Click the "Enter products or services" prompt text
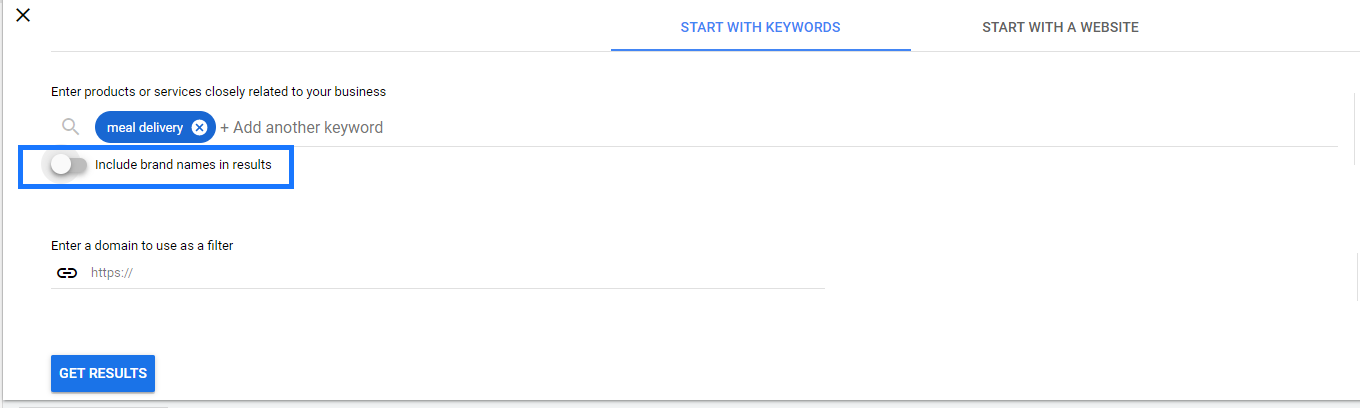 (x=218, y=91)
